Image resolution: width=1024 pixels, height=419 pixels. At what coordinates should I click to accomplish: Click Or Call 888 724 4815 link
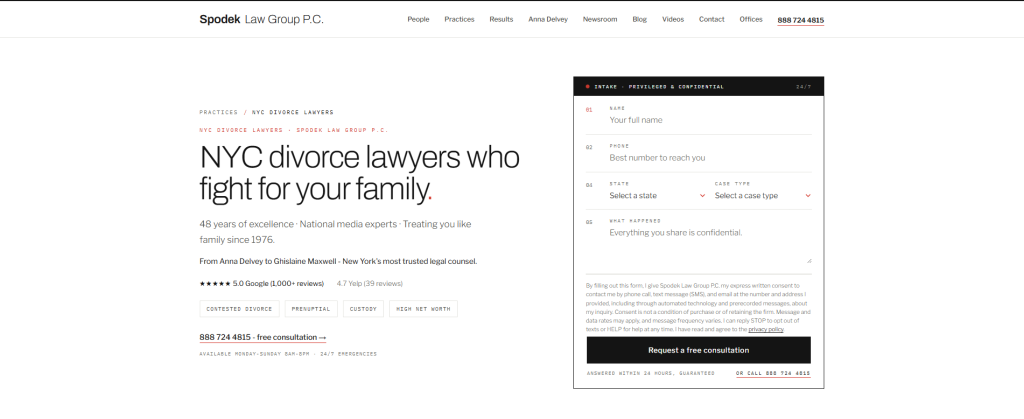point(773,374)
